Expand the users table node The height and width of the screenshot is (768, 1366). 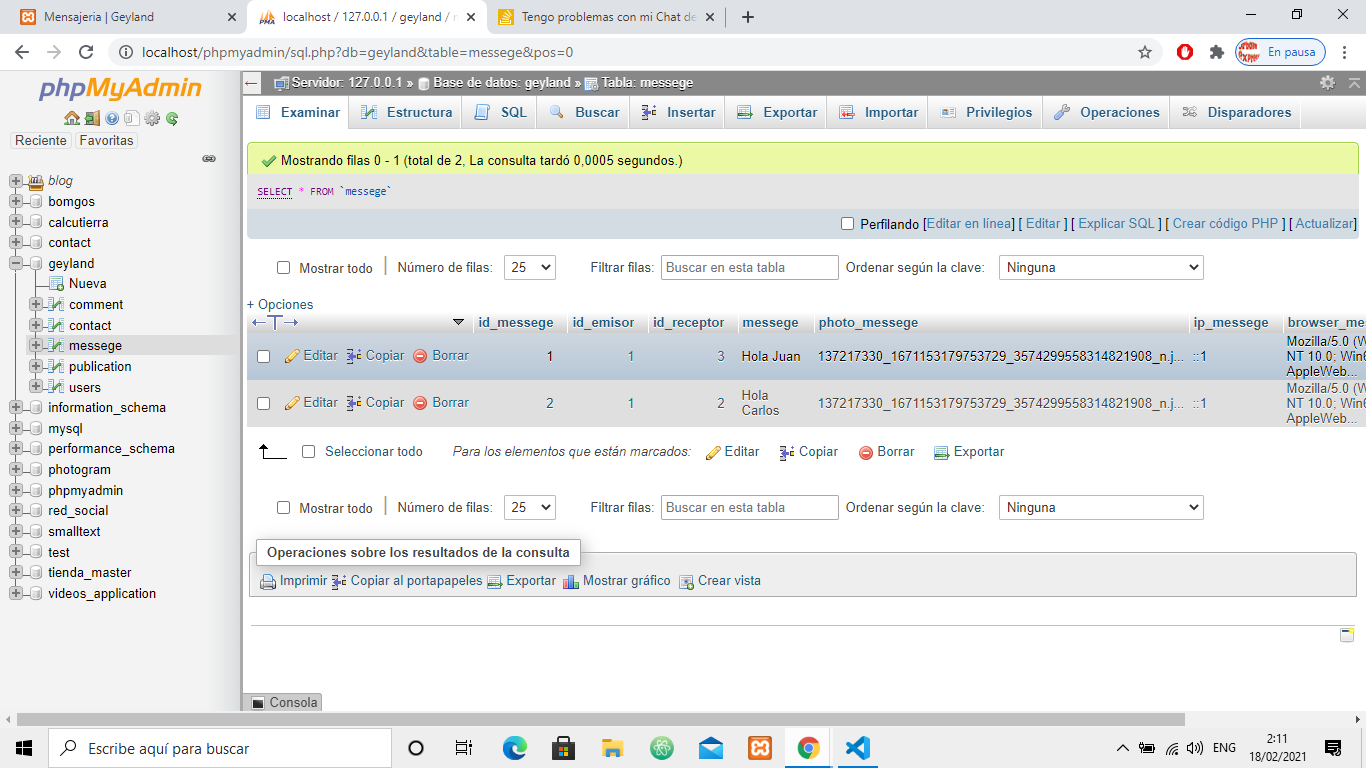36,387
